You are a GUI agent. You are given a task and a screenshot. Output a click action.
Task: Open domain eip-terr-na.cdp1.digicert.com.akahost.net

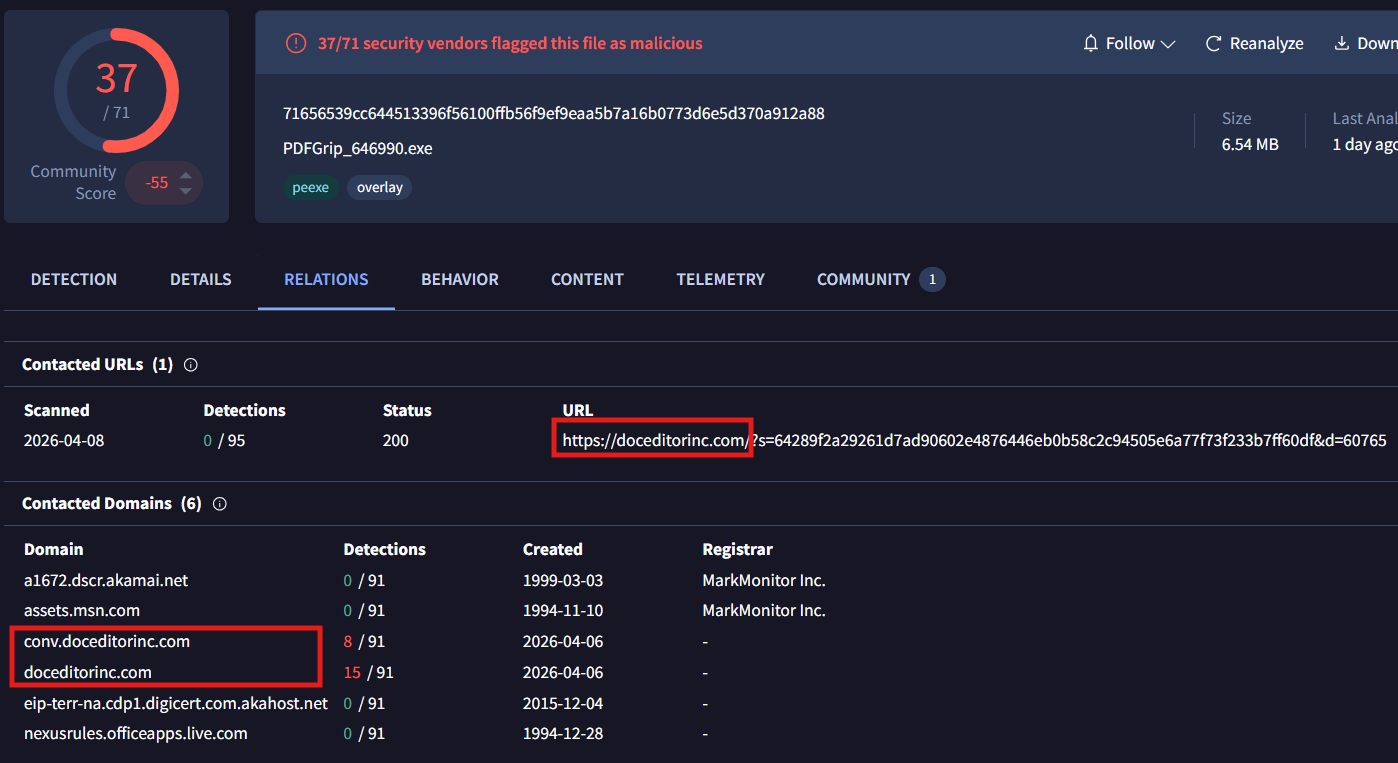176,704
